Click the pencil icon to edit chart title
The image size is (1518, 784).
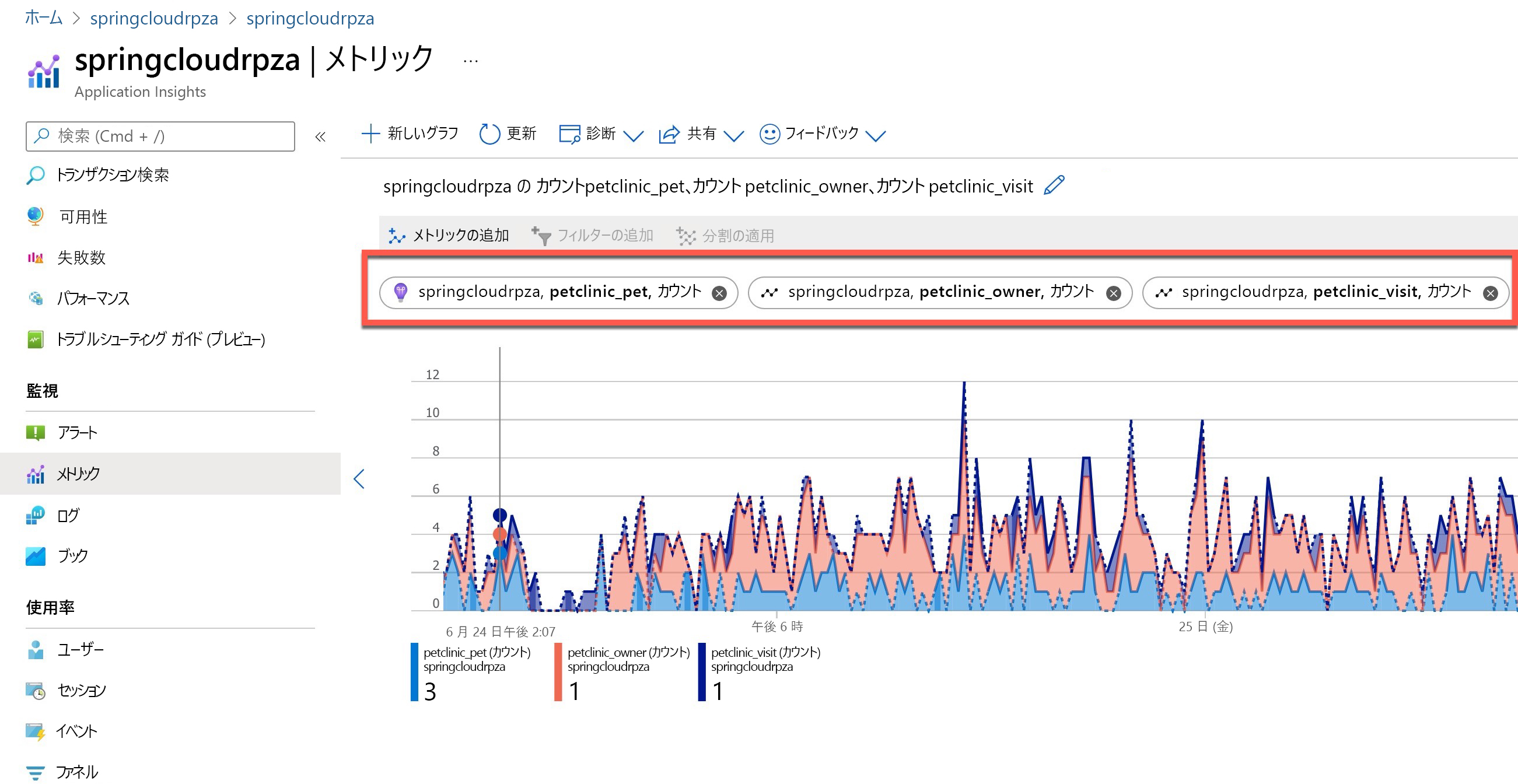(x=1054, y=185)
